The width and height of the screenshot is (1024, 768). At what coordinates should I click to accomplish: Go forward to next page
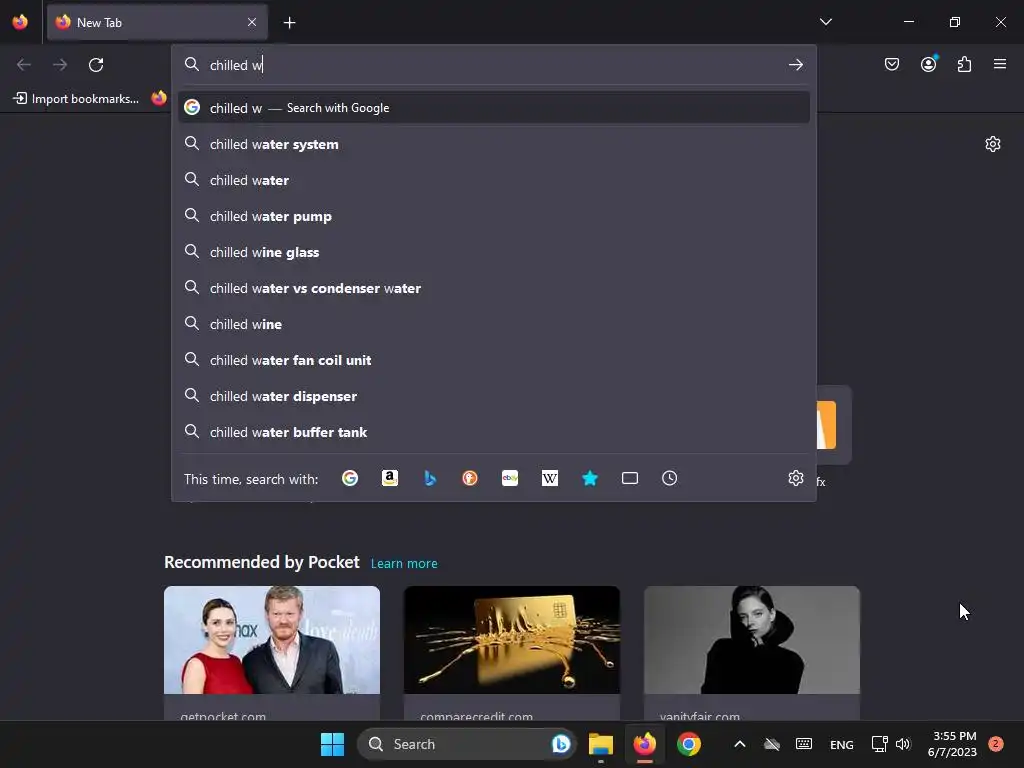click(60, 65)
